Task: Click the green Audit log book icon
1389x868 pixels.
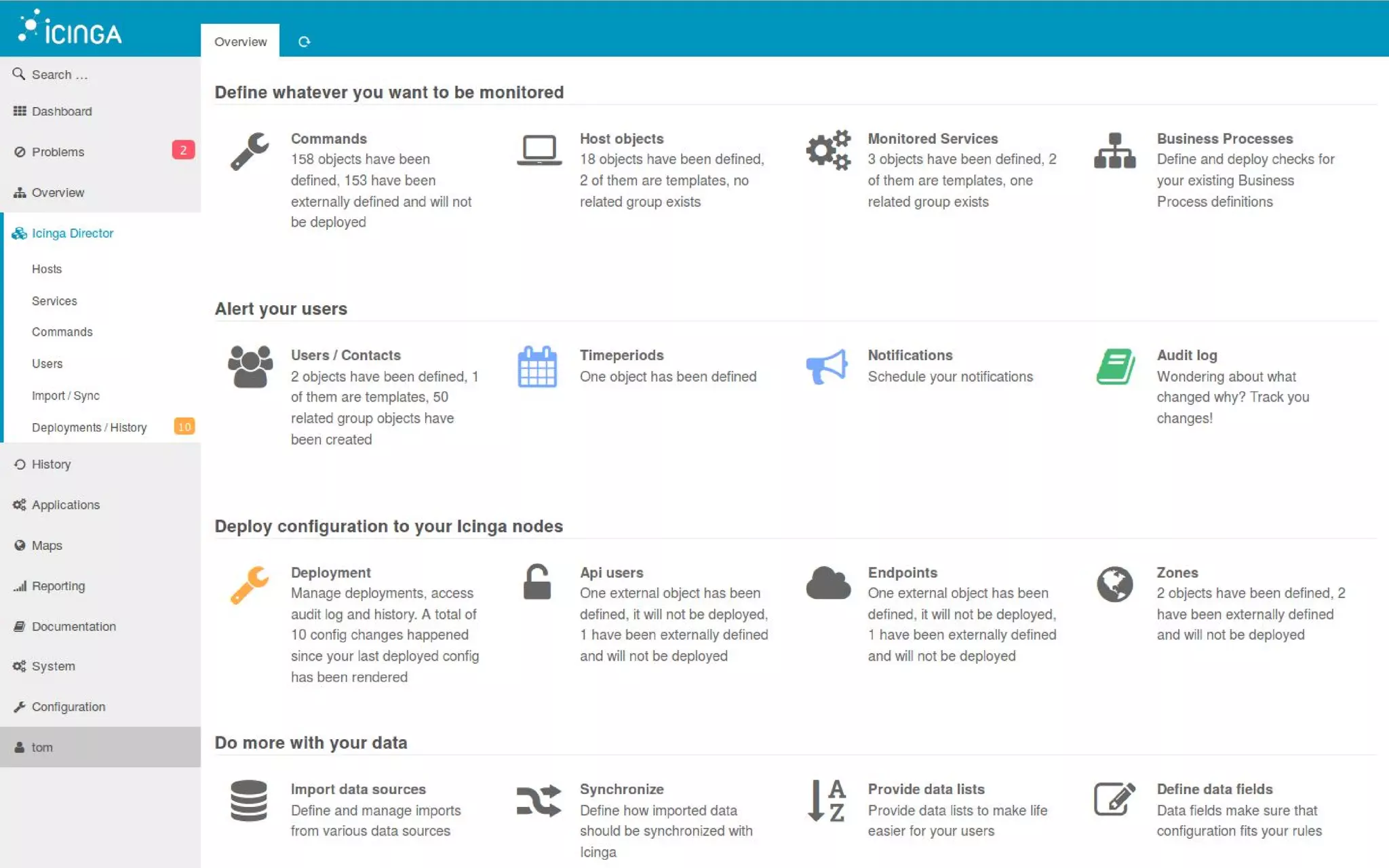Action: point(1115,367)
